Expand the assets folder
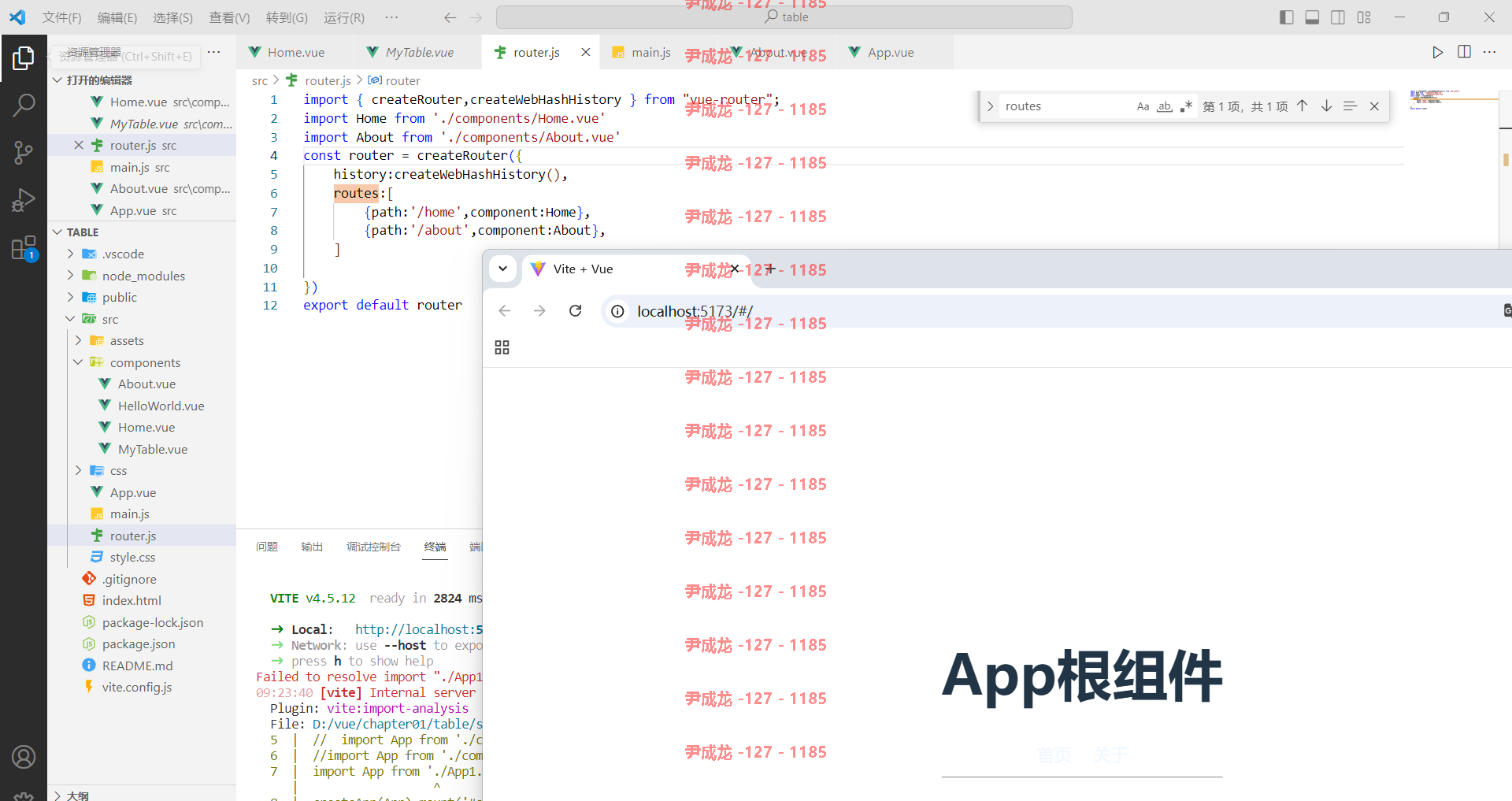This screenshot has height=801, width=1512. point(78,340)
